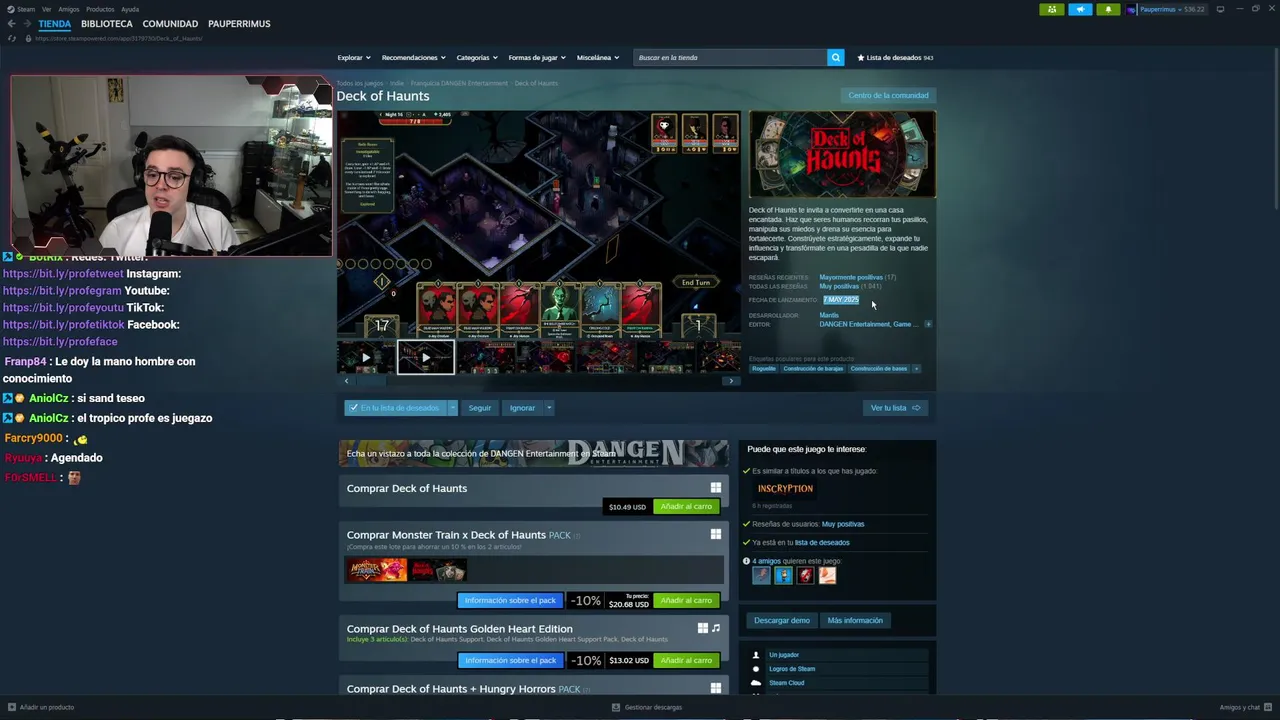Open the green notifications bell icon
The height and width of the screenshot is (720, 1280).
pyautogui.click(x=1108, y=9)
